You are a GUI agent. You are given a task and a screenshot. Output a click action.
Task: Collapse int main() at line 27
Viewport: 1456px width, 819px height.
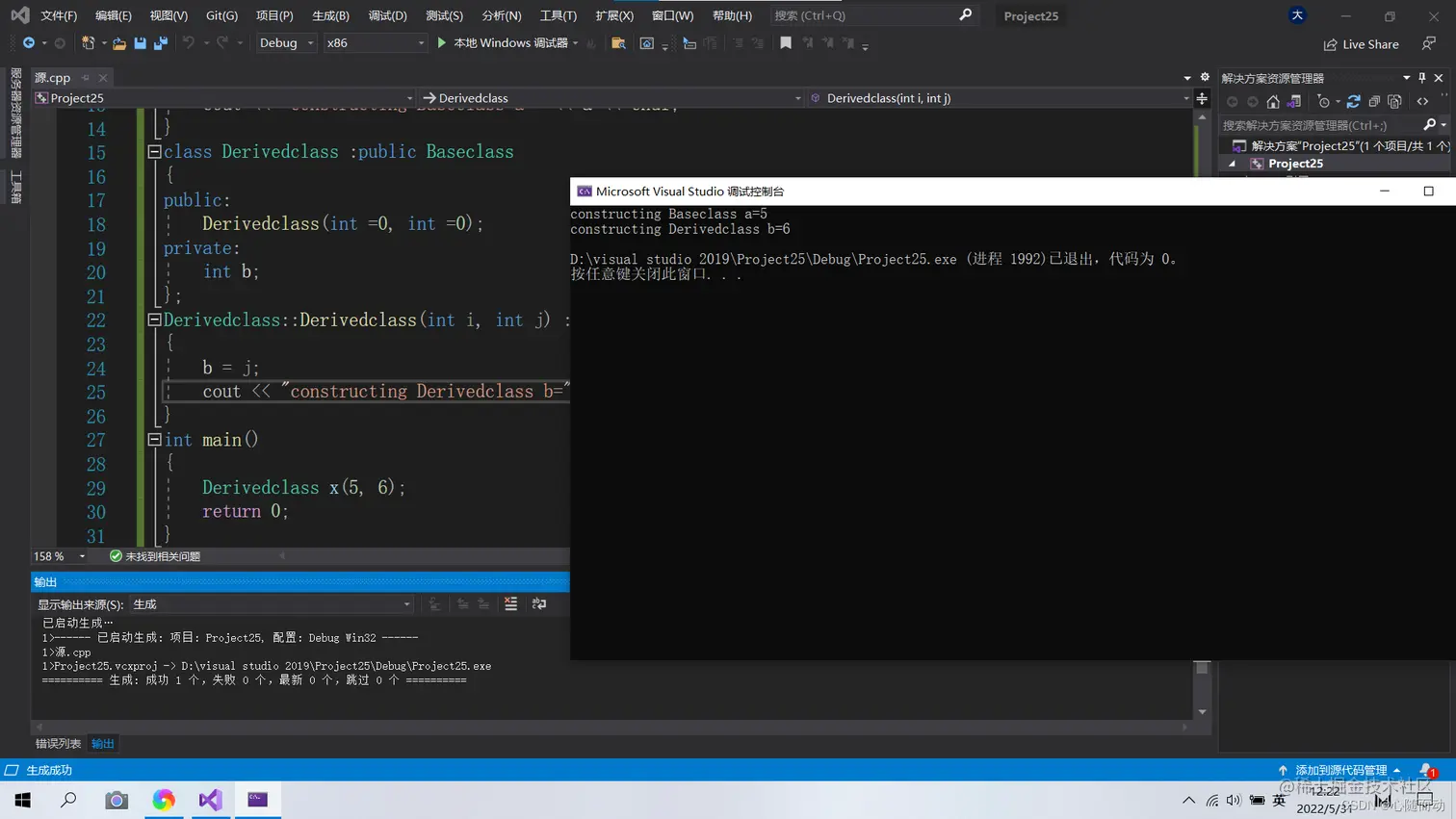point(154,440)
